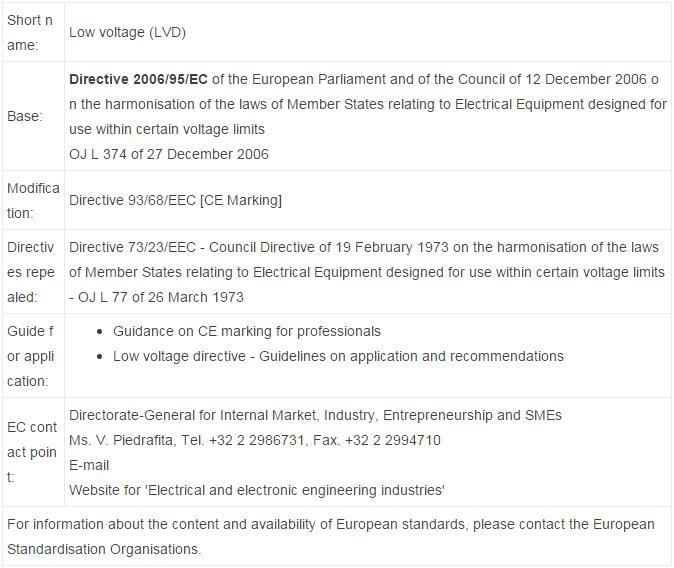The width and height of the screenshot is (674, 568).
Task: Open Guidance on CE marking for professionals
Action: 246,331
